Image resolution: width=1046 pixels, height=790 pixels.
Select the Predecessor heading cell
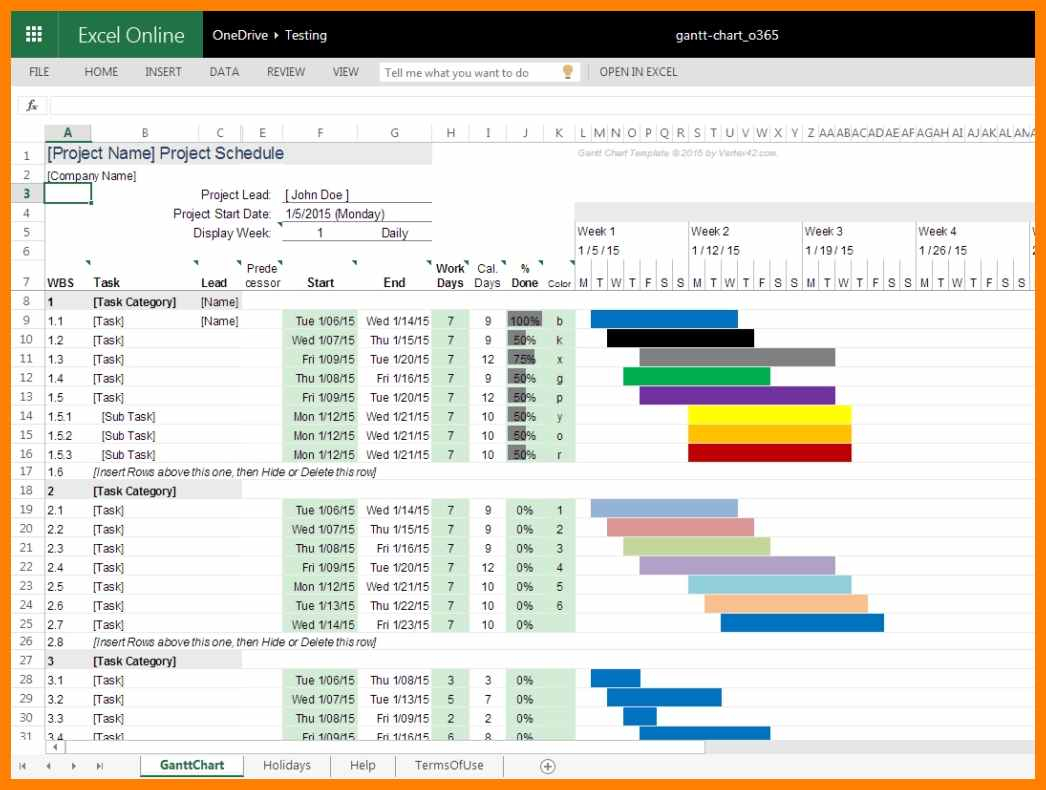(x=262, y=275)
